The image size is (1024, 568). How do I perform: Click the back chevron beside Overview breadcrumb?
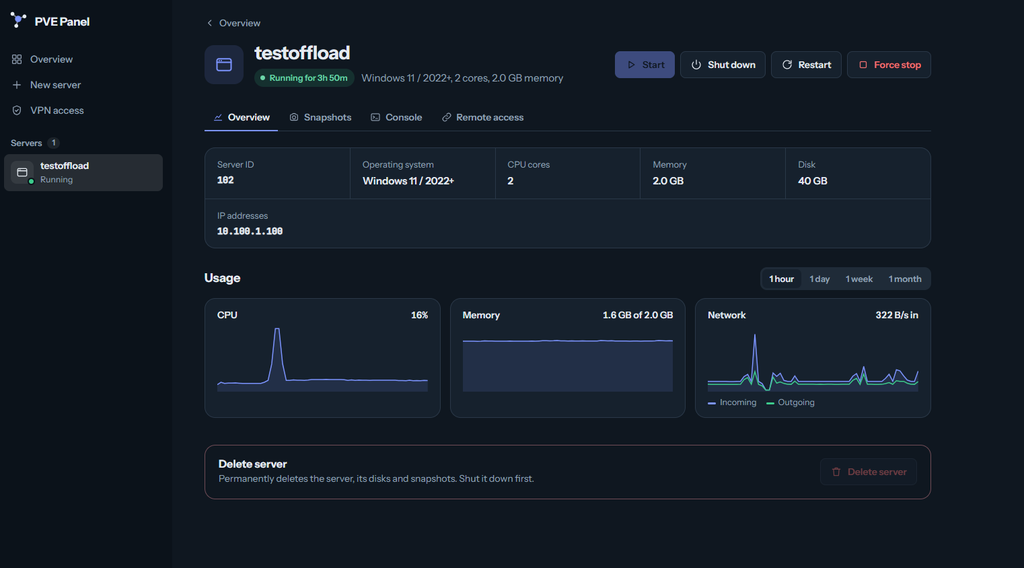[210, 23]
